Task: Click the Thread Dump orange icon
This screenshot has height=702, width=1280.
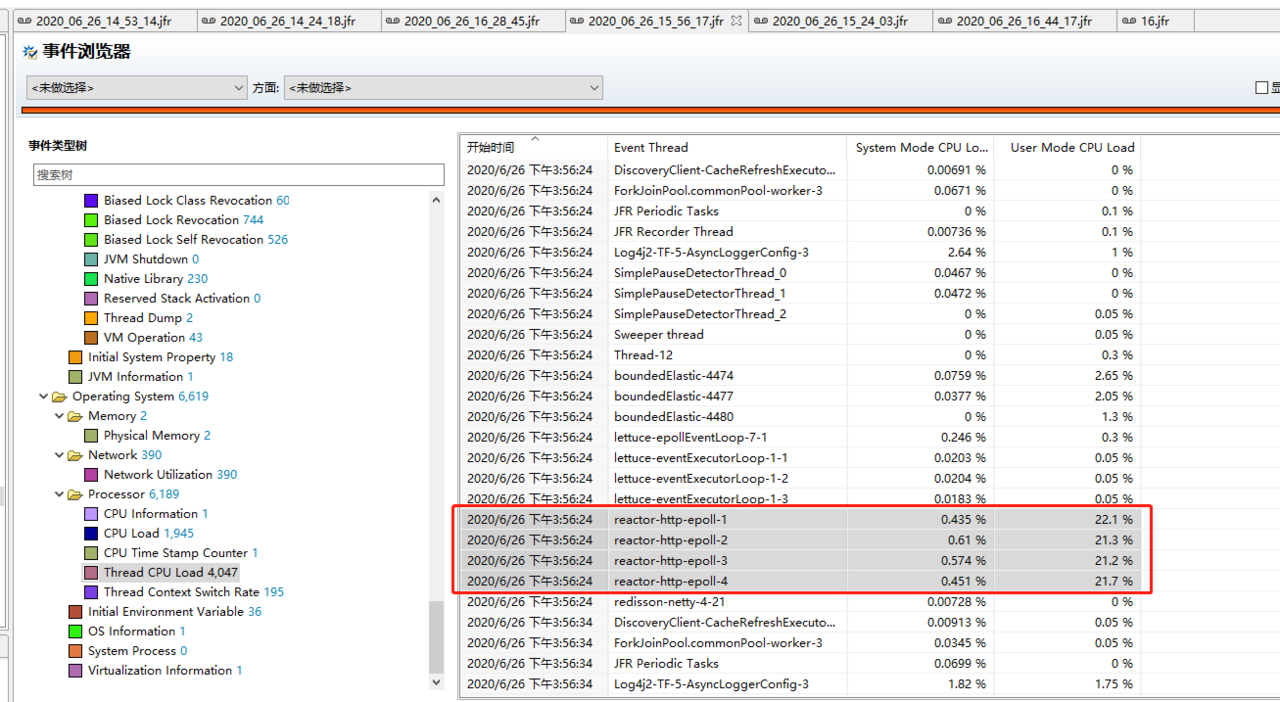Action: (x=91, y=318)
